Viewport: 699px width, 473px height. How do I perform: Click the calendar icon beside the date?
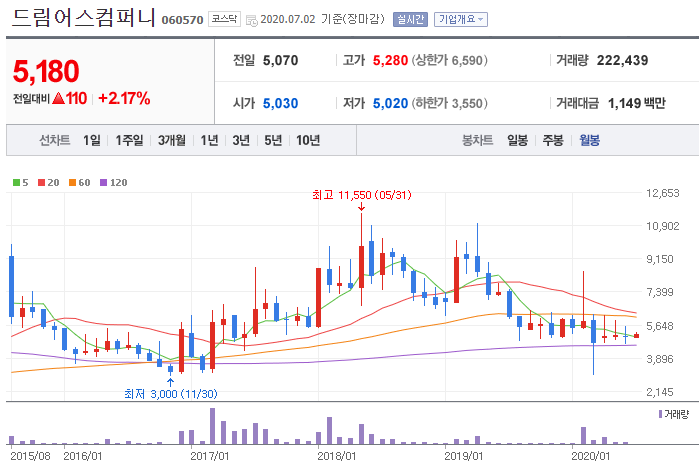point(251,21)
